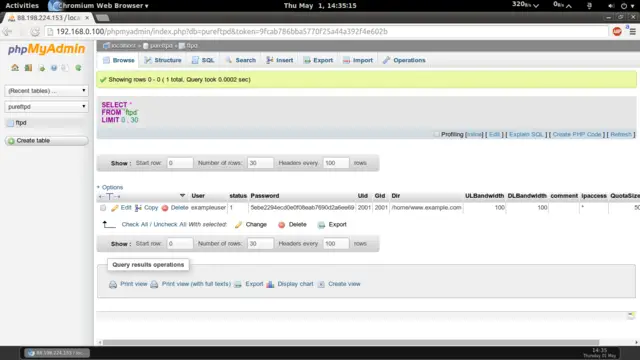The image size is (640, 360).
Task: Click sort dropdown arrow in the table header
Action: pyautogui.click(x=182, y=196)
